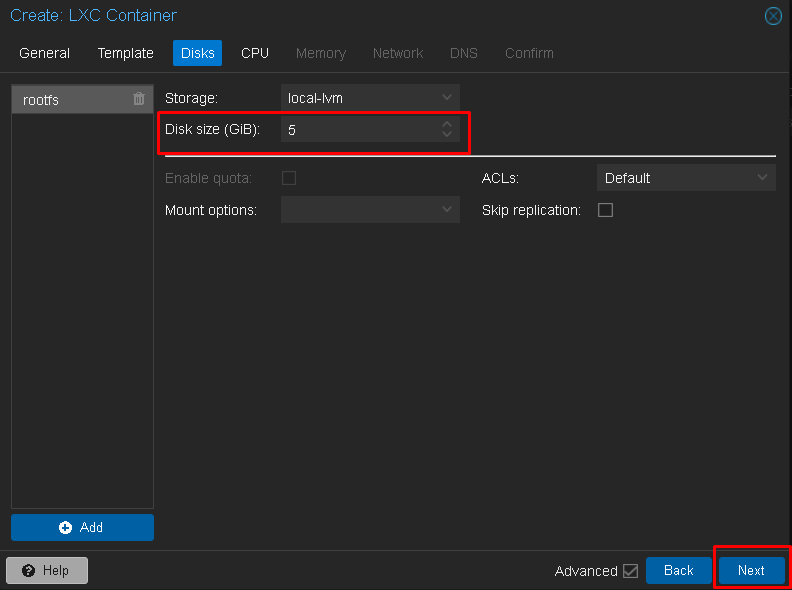Screen dimensions: 792x590
Task: Go to the Next wizard step
Action: pos(751,570)
